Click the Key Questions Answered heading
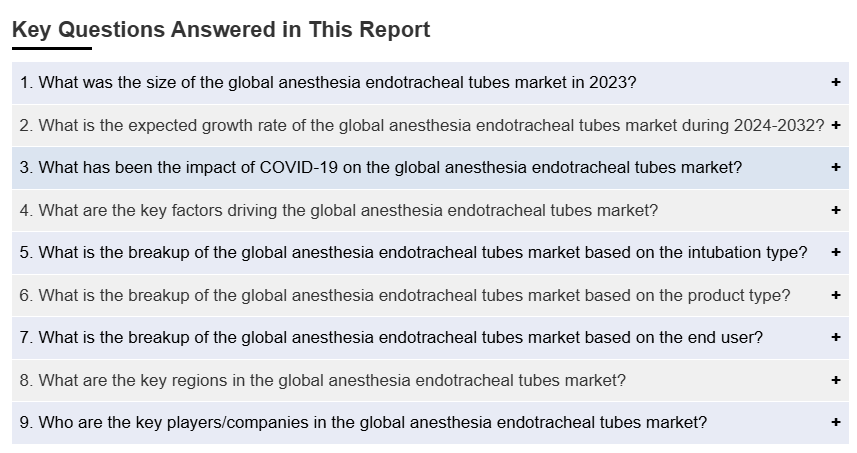The width and height of the screenshot is (857, 453). (221, 30)
